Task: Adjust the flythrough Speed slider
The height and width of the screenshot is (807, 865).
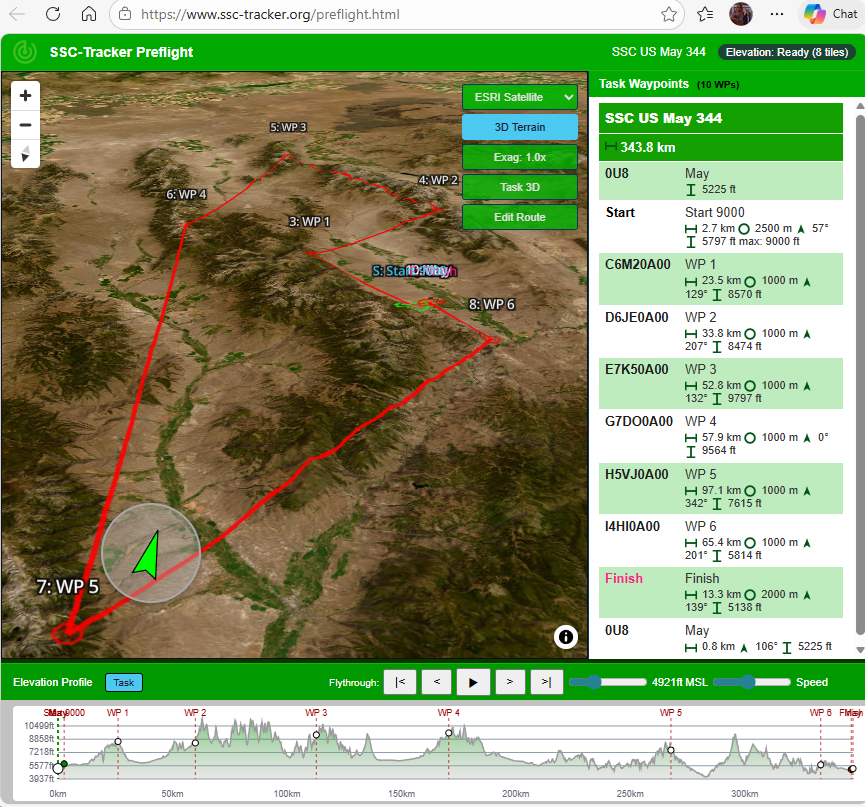Action: click(x=750, y=682)
